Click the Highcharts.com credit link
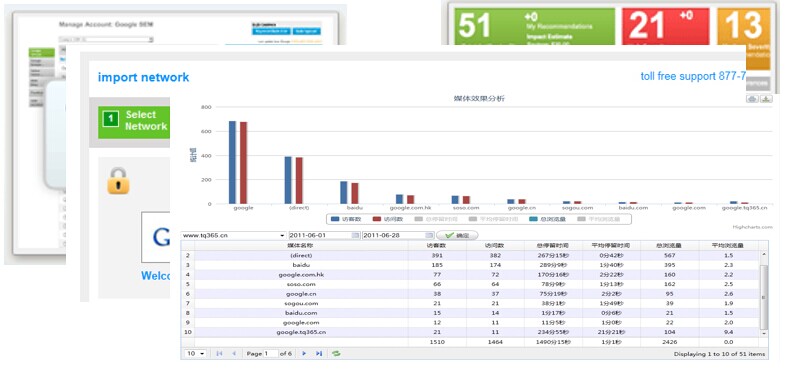The width and height of the screenshot is (794, 372). (752, 227)
